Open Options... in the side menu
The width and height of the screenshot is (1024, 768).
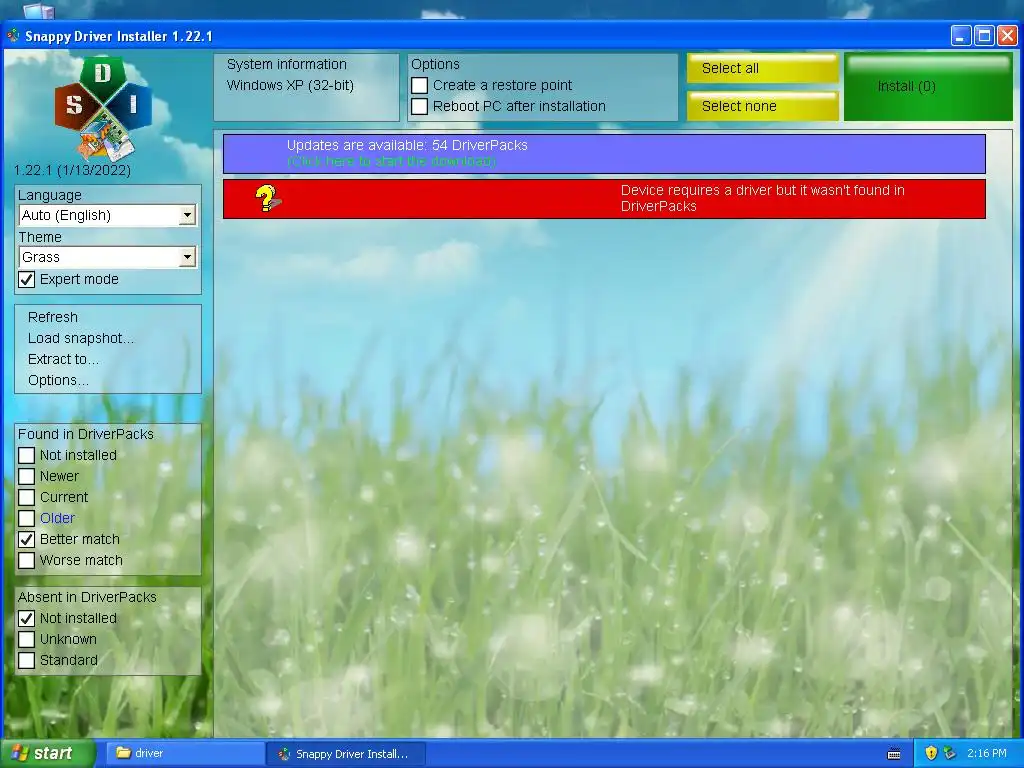coord(58,380)
